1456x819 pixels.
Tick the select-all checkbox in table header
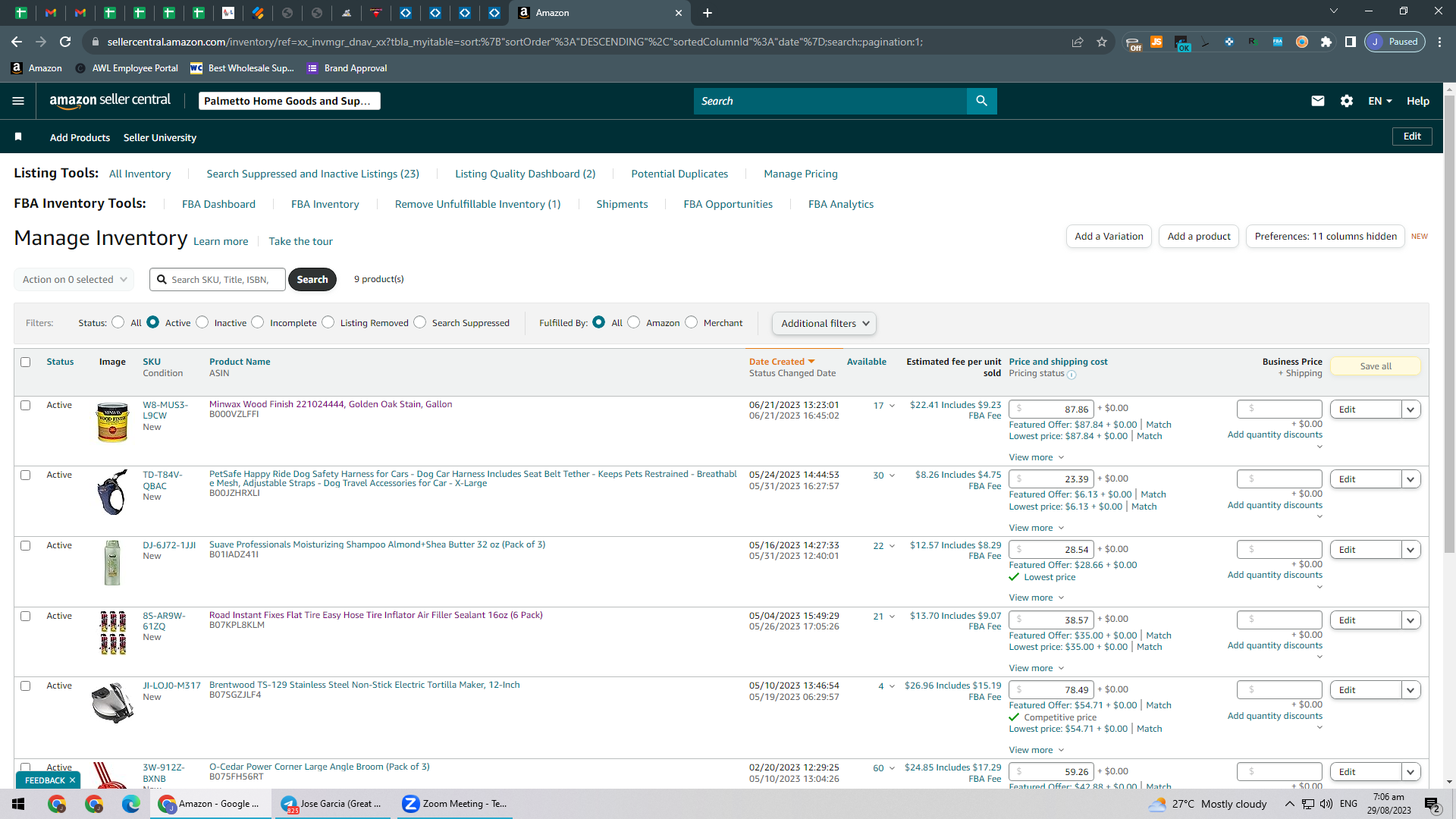(26, 362)
